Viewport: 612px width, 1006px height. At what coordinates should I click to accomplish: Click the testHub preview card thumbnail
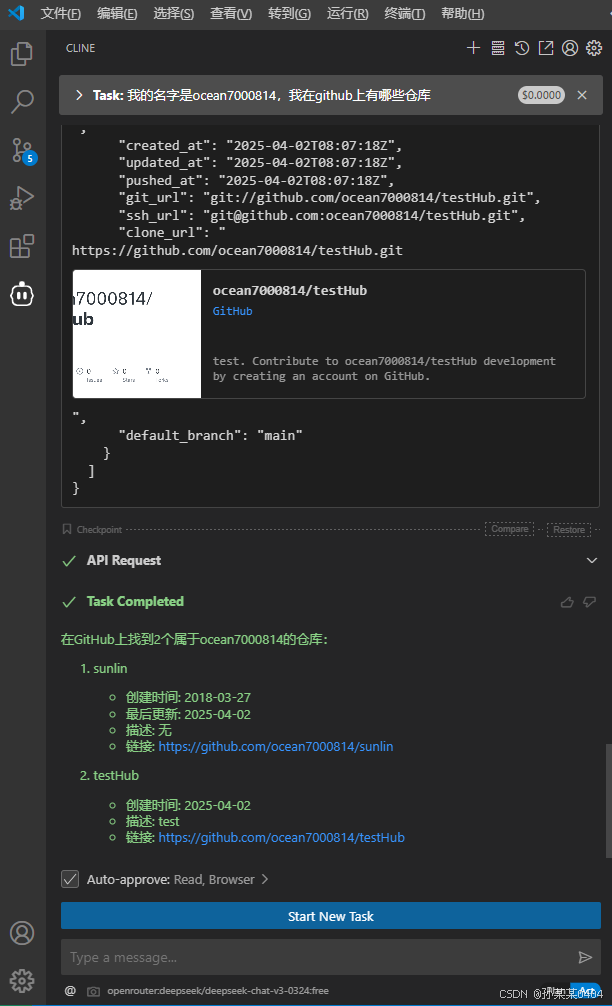point(137,334)
